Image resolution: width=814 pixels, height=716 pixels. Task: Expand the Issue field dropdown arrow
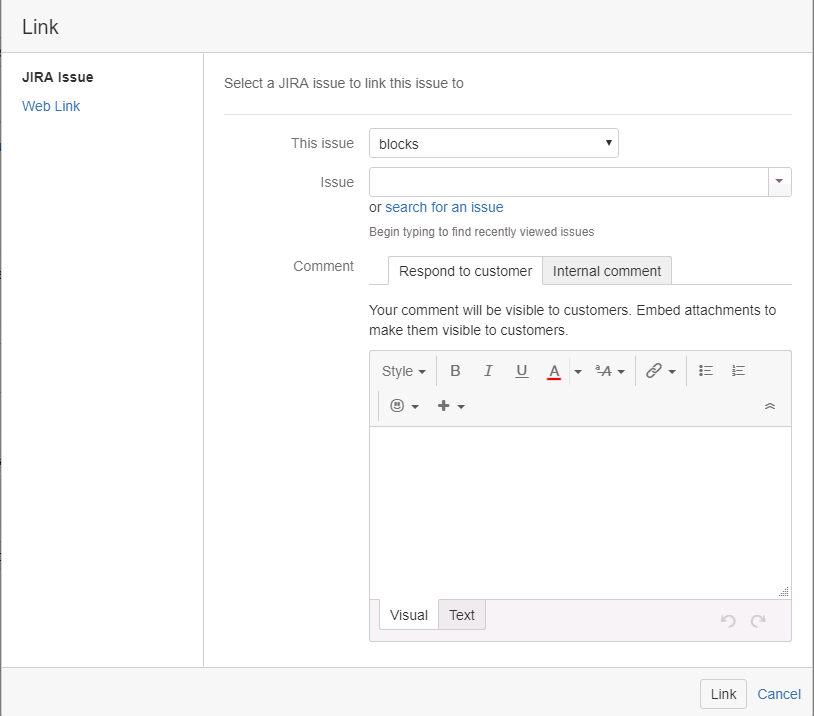[x=779, y=182]
